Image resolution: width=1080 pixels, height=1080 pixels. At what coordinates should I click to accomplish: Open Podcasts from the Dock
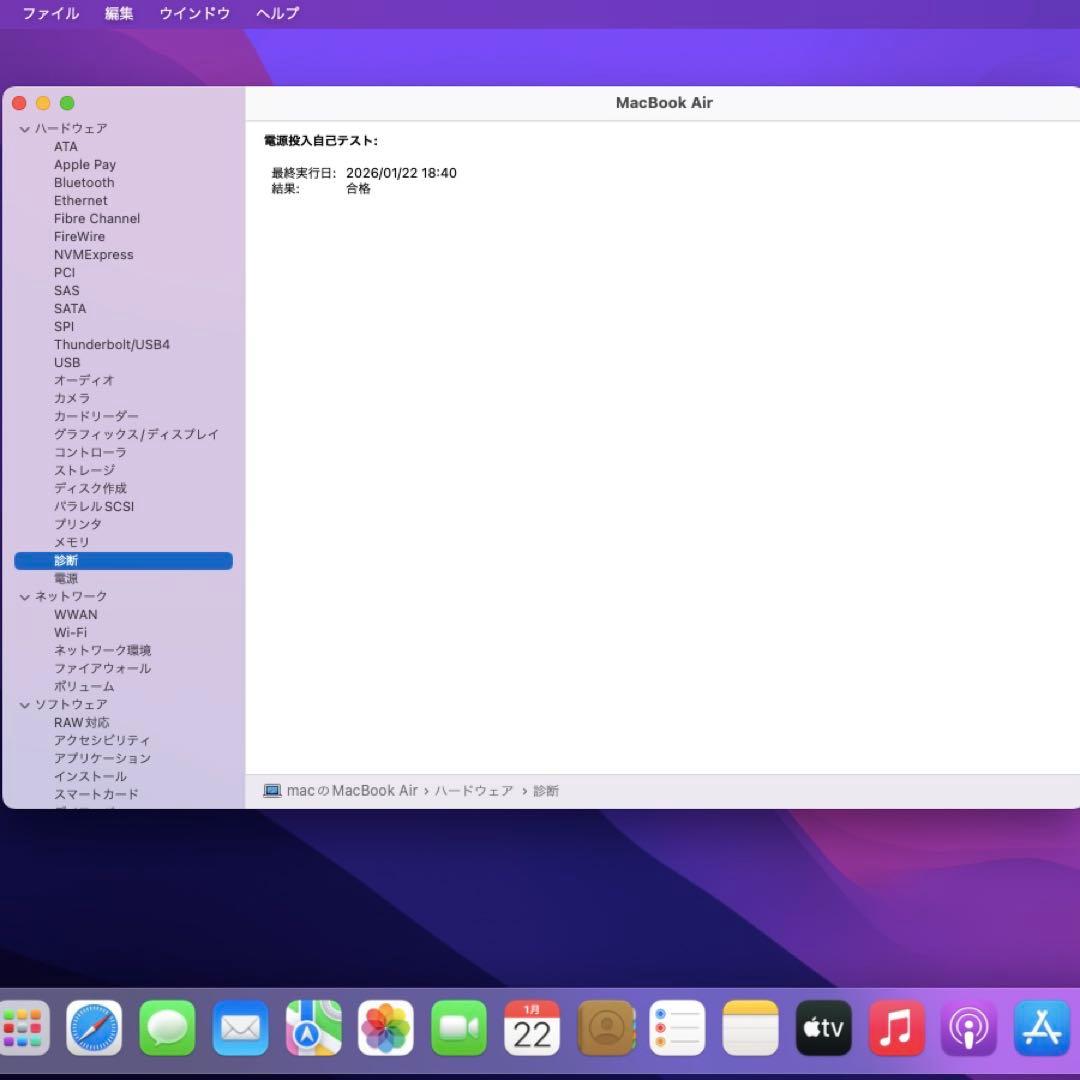[x=968, y=1027]
